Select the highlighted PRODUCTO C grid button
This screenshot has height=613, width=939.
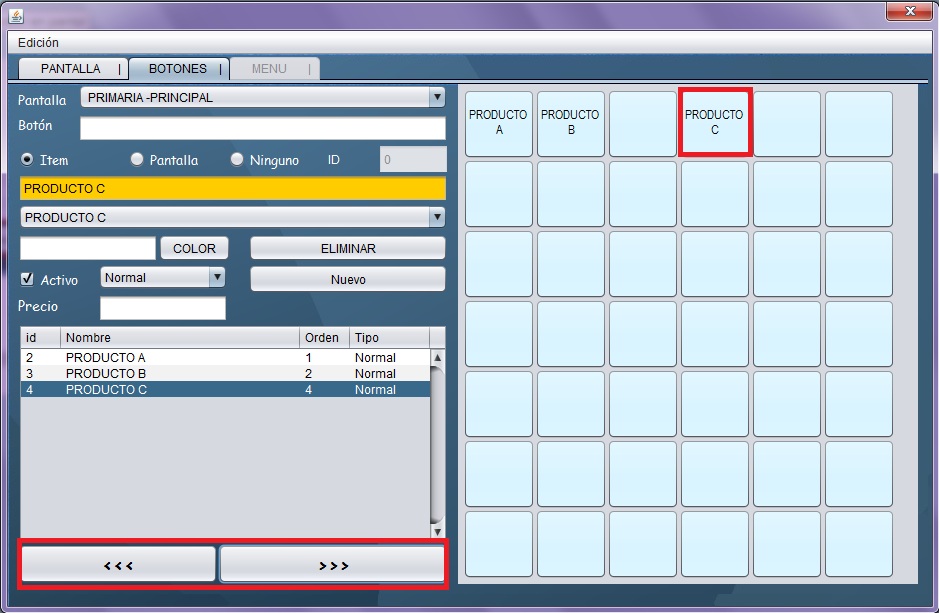714,123
